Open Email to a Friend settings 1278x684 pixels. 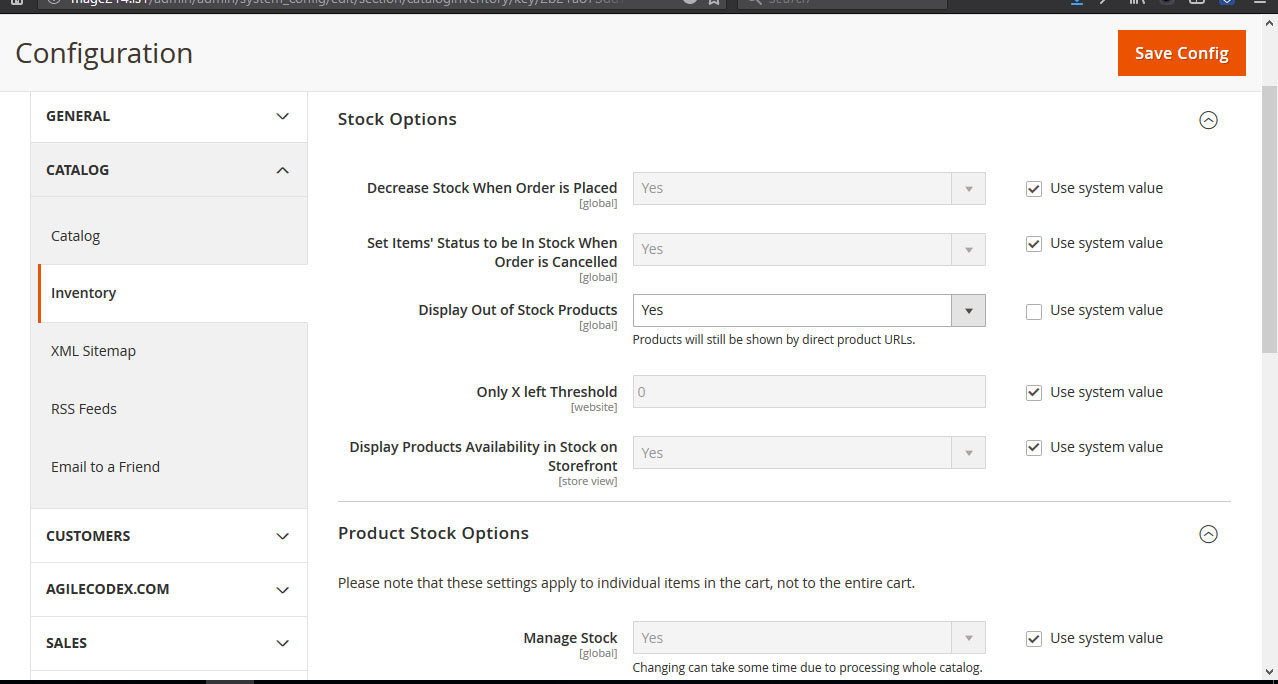point(105,467)
